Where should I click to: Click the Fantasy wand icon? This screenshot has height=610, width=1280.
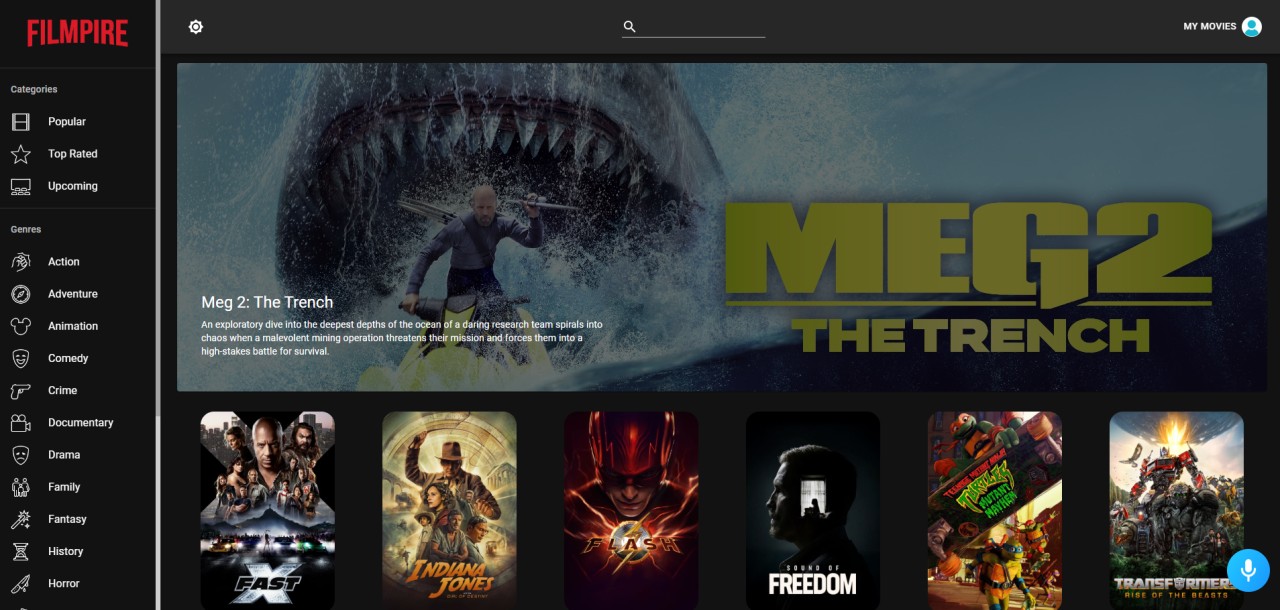coord(20,519)
